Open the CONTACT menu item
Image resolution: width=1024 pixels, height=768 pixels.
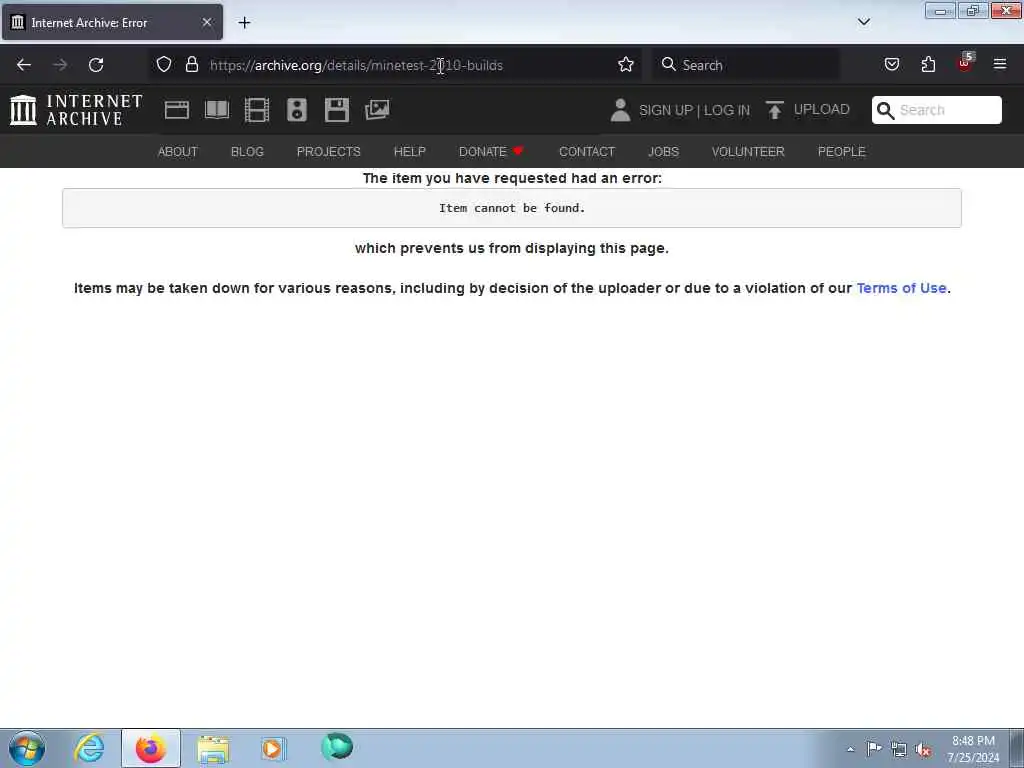point(587,152)
